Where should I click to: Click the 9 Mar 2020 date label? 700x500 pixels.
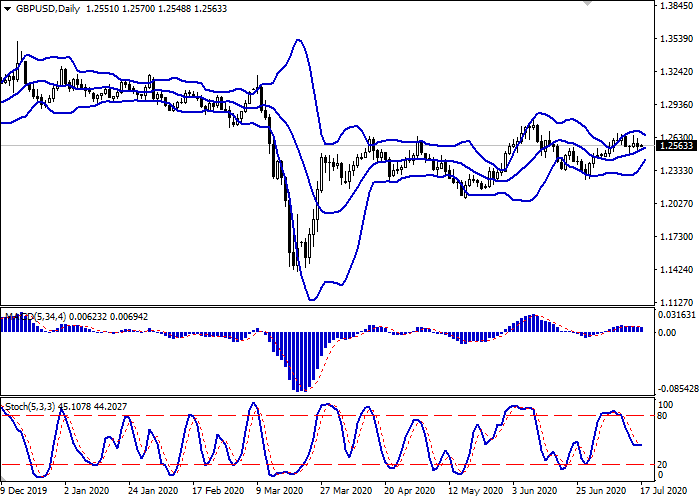point(279,491)
